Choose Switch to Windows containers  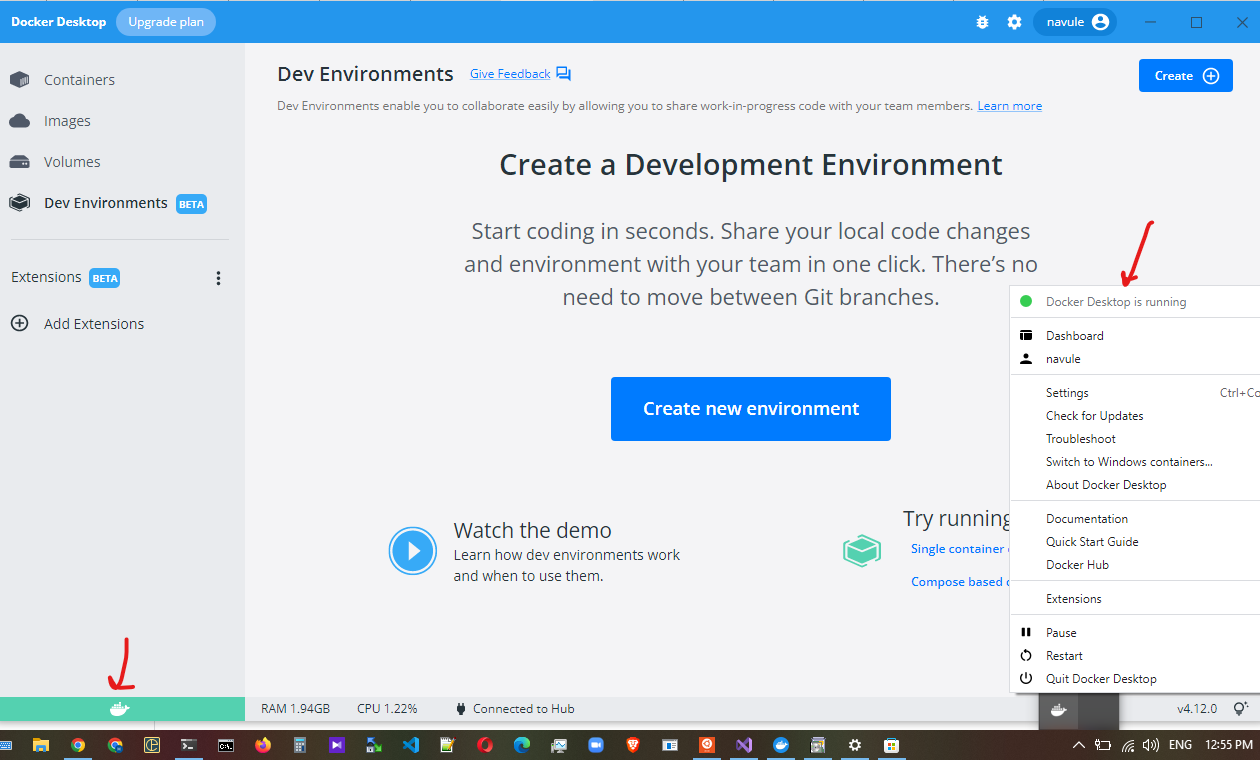(1129, 462)
